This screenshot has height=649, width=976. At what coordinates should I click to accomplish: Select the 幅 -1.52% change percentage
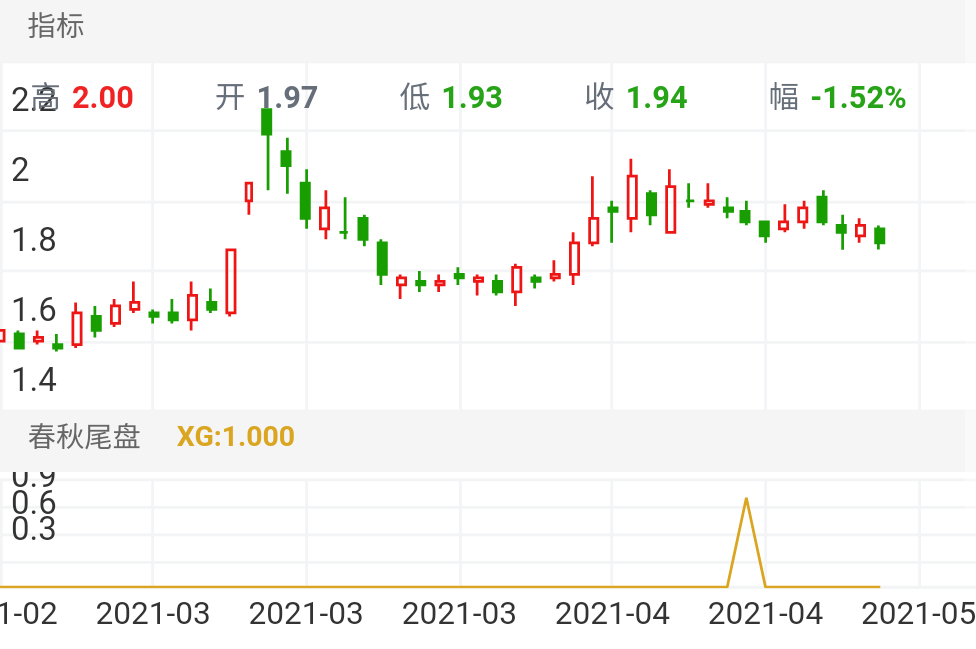(838, 97)
